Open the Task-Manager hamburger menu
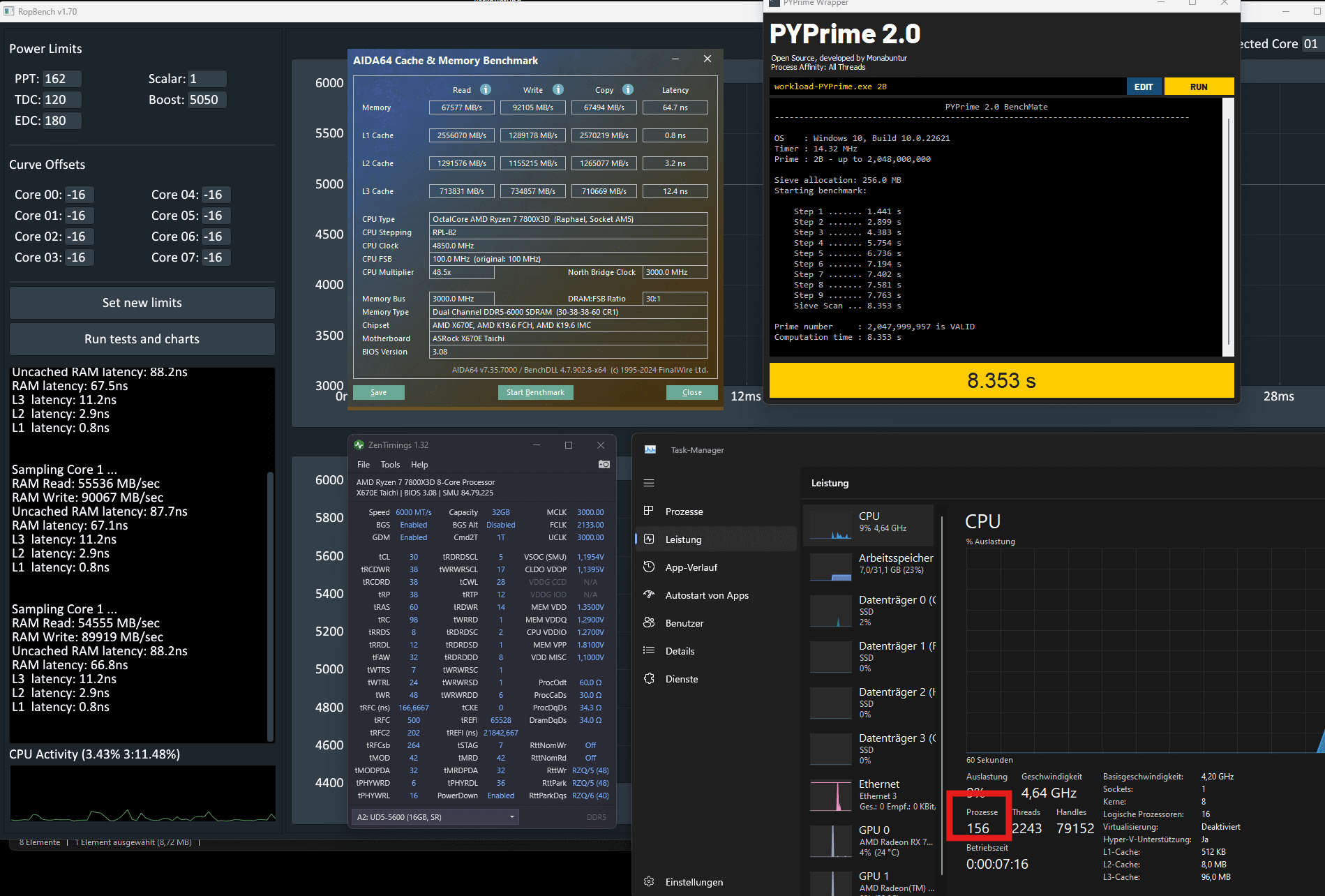1325x896 pixels. tap(649, 483)
